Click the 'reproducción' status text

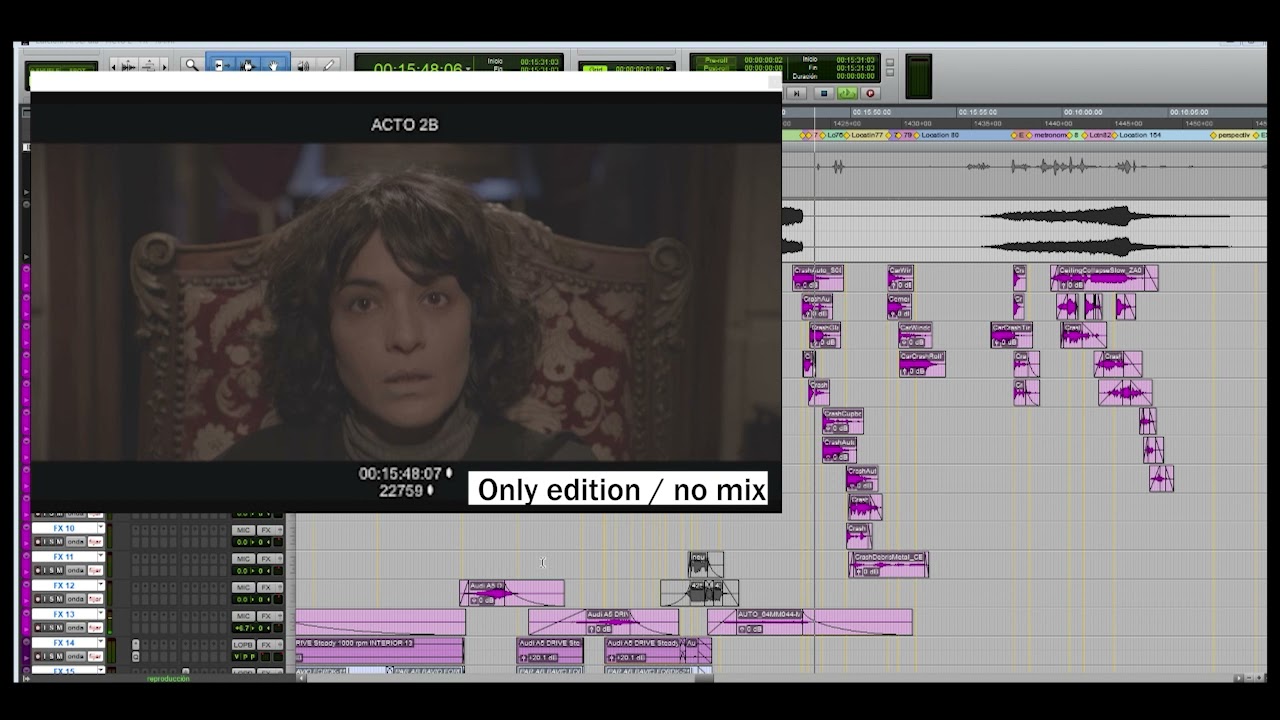click(168, 678)
